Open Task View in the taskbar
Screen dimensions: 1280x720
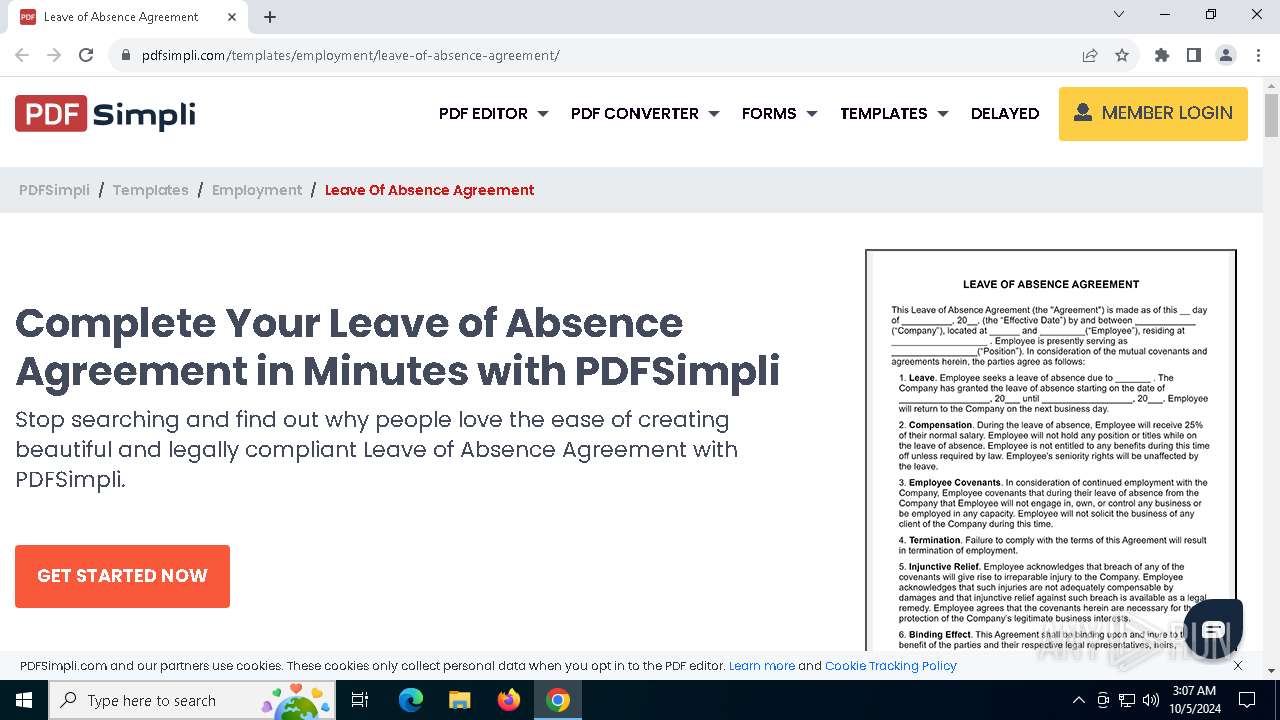(360, 700)
